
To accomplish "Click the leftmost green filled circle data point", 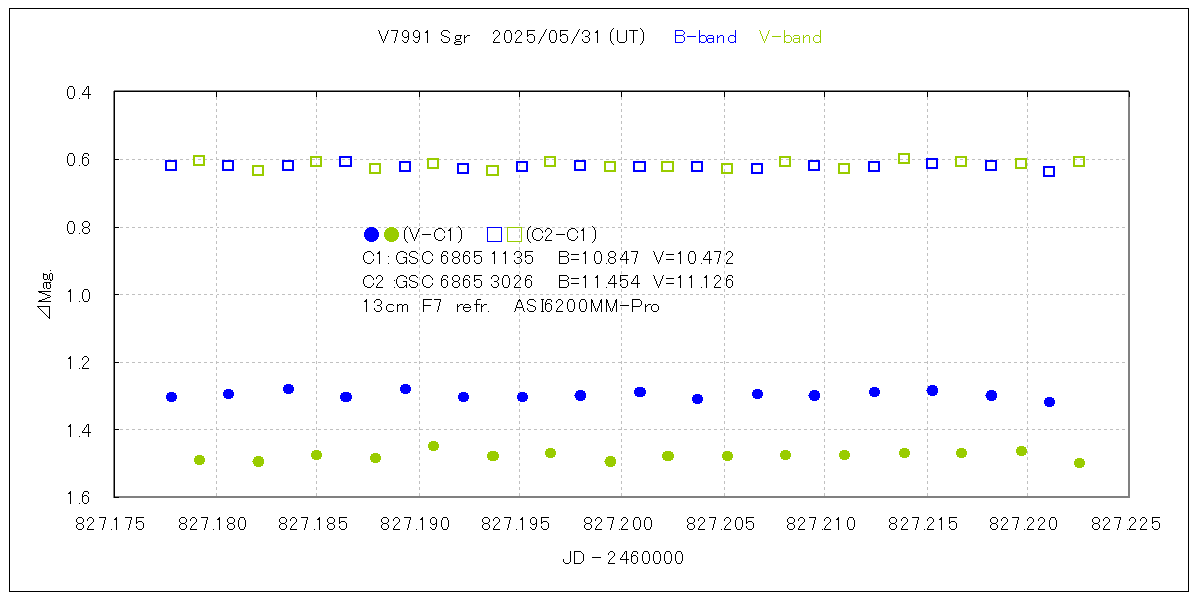I will tap(199, 460).
